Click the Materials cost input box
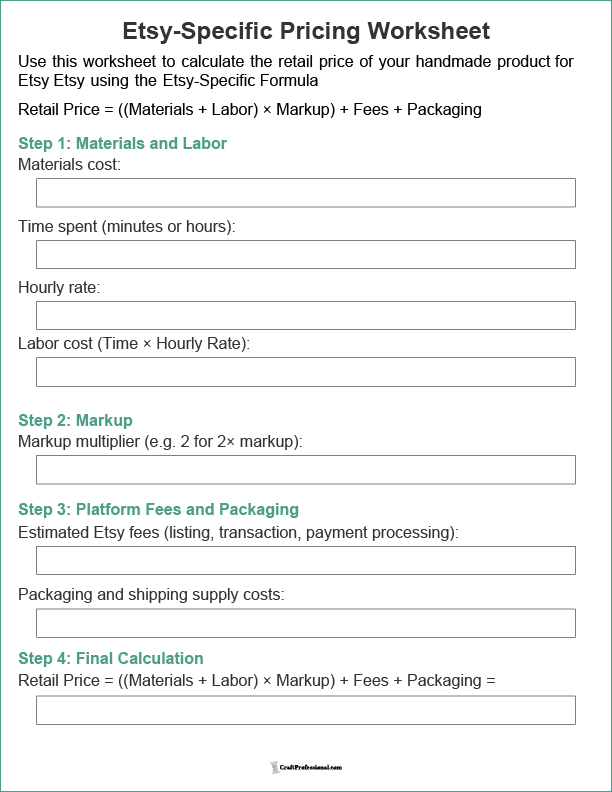This screenshot has height=792, width=612. (305, 192)
